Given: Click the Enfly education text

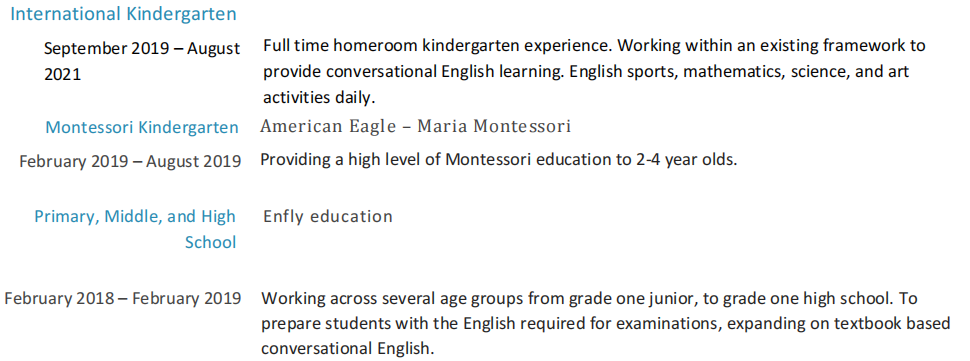Looking at the screenshot, I should (328, 216).
